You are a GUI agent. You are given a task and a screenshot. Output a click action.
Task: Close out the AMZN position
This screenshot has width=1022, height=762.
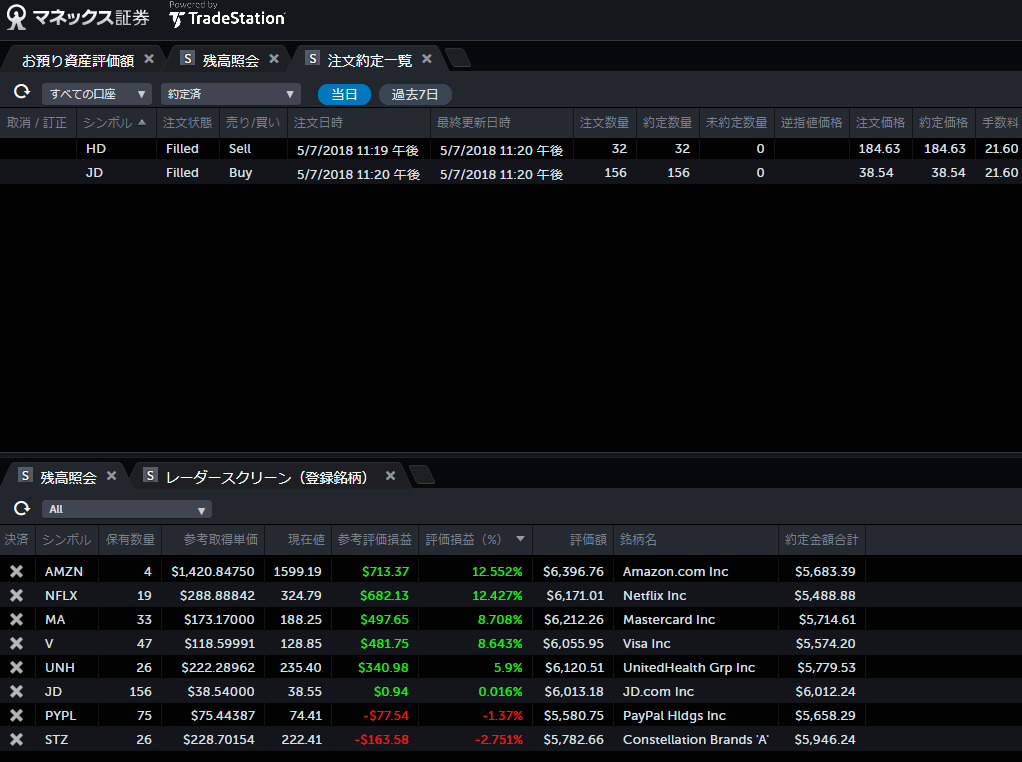click(16, 572)
